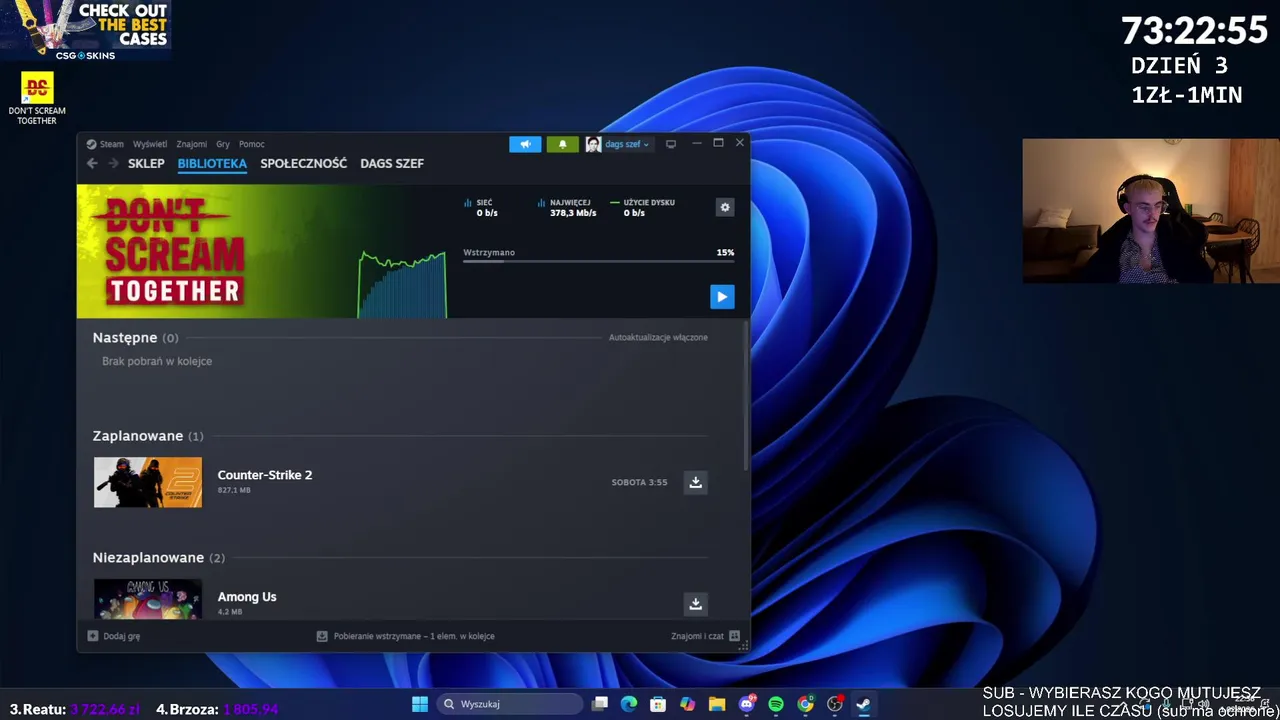
Task: Click the user avatar in the Steam header
Action: 593,144
